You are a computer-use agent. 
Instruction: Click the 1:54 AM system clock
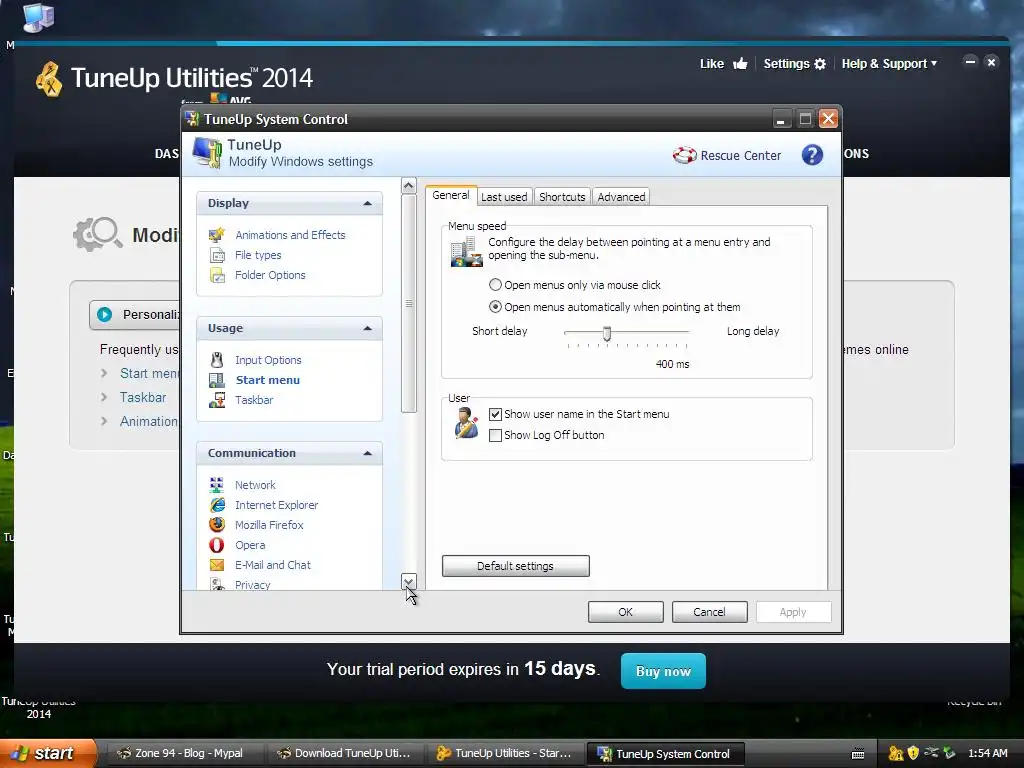pos(987,753)
